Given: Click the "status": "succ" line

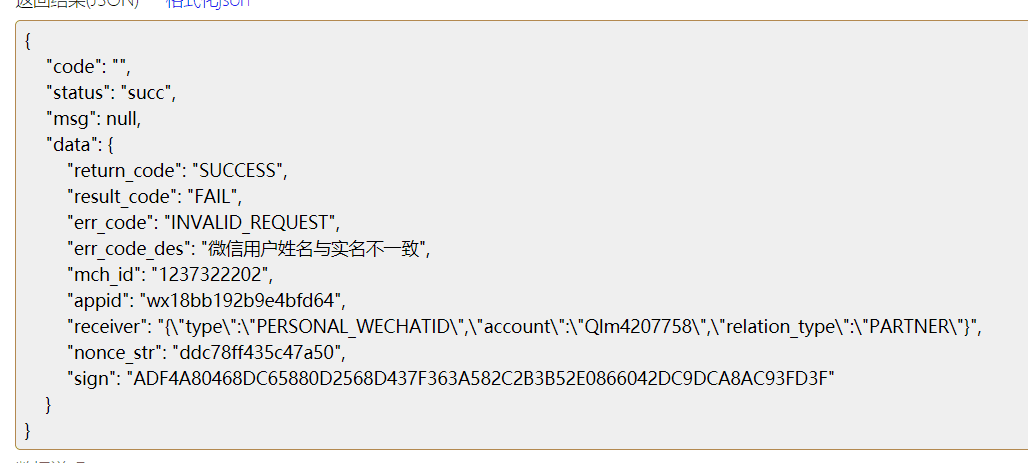Looking at the screenshot, I should click(110, 93).
